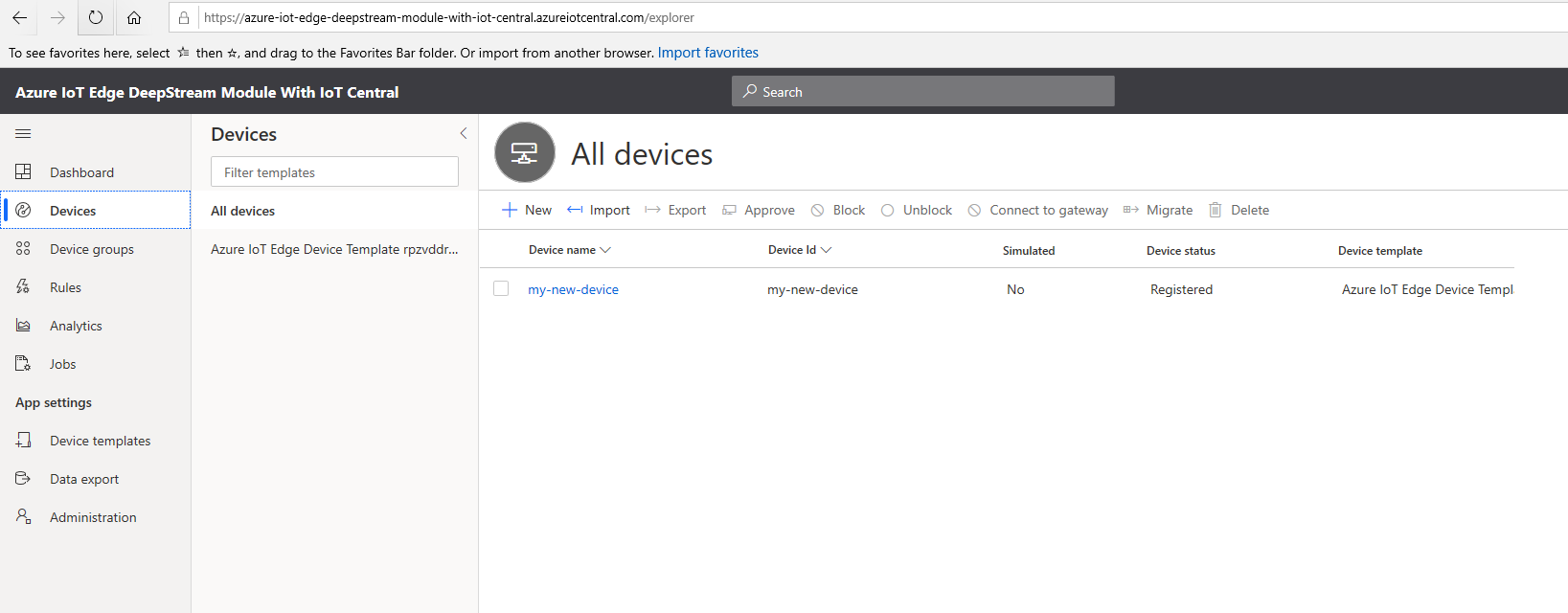The width and height of the screenshot is (1568, 613).
Task: Toggle the hamburger navigation menu
Action: 23,134
